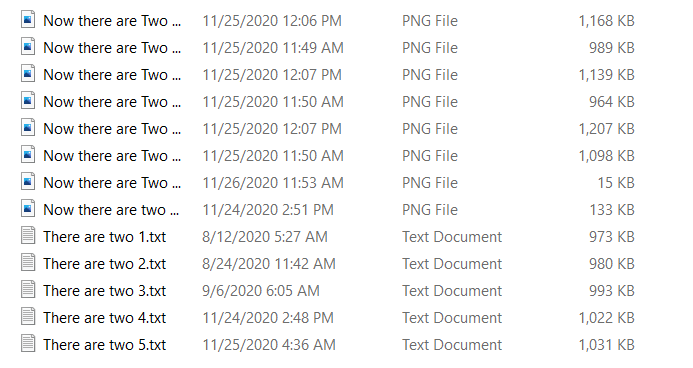Select the 1,031 KB size entry
The width and height of the screenshot is (693, 368).
[606, 345]
